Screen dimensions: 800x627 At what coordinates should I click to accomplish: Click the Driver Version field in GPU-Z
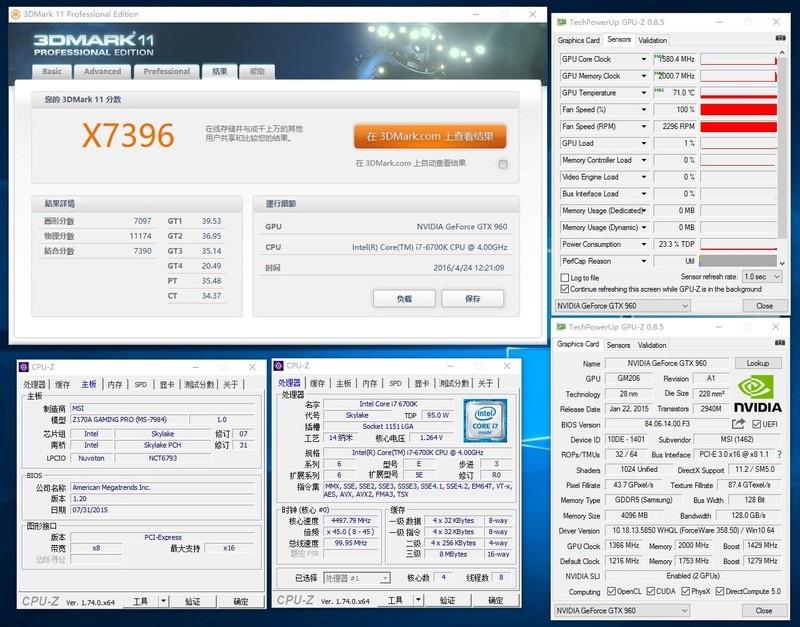tap(693, 530)
